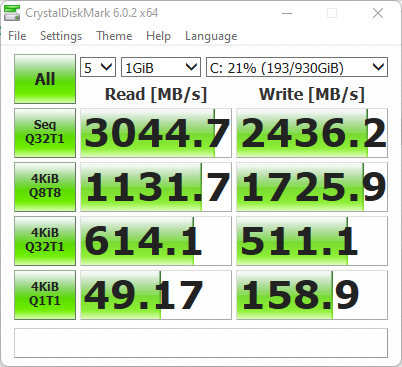Screen dimensions: 402x367
Task: Start the Seq Q32T1 test
Action: [45, 133]
